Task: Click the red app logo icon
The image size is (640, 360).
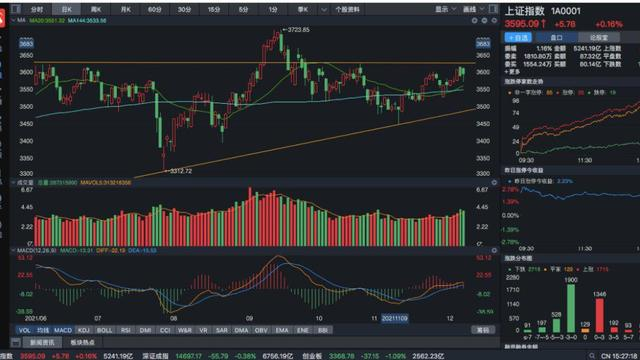Action: [x=2, y=19]
